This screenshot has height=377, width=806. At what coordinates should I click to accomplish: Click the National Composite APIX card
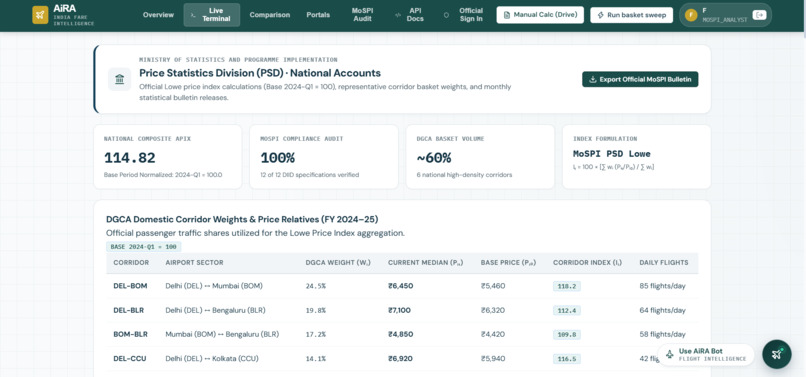coord(168,157)
